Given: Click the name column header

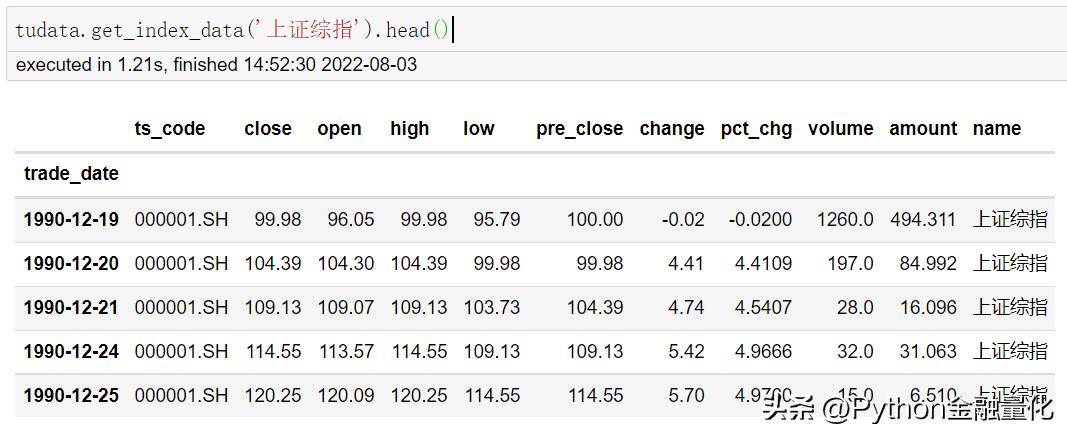Looking at the screenshot, I should [997, 129].
